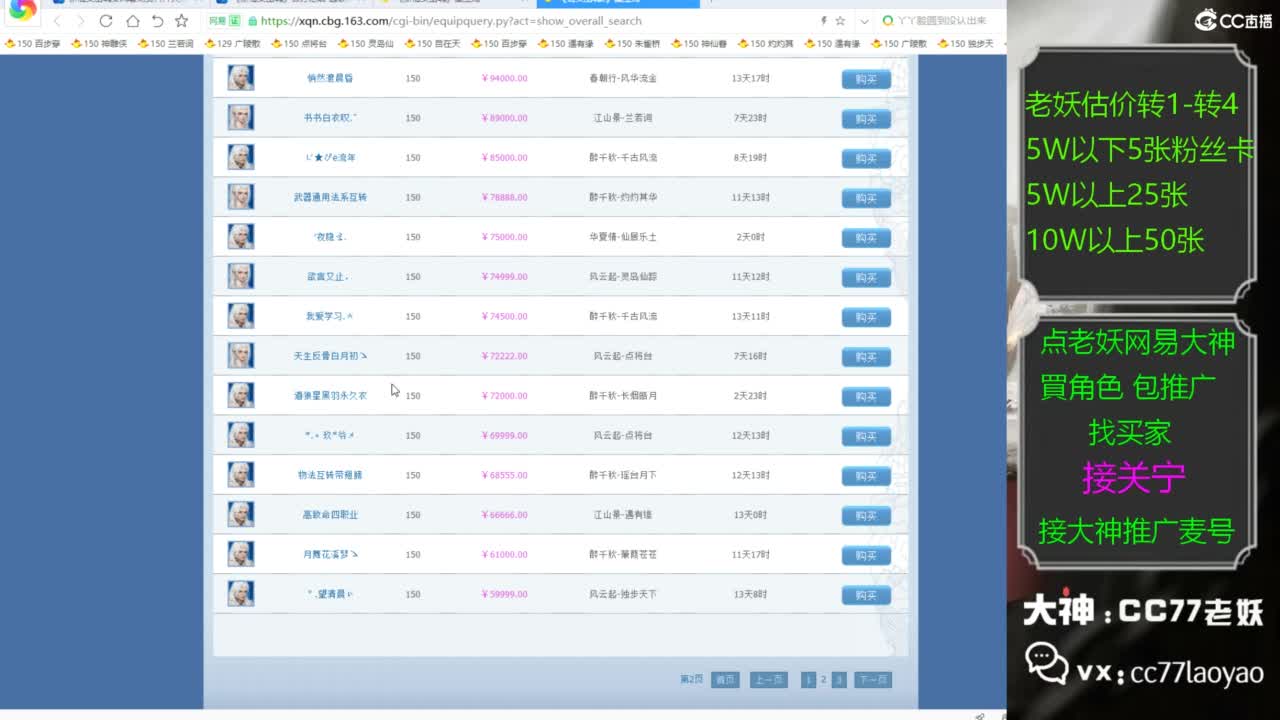Image resolution: width=1280 pixels, height=720 pixels.
Task: Buy the ¥89000.00 listing
Action: click(865, 119)
